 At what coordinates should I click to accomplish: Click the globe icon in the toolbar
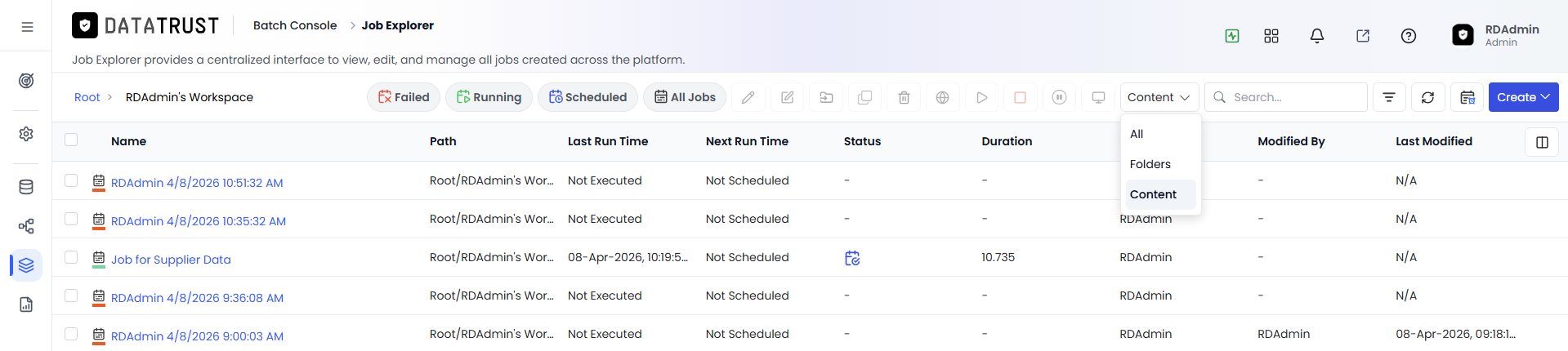[942, 97]
